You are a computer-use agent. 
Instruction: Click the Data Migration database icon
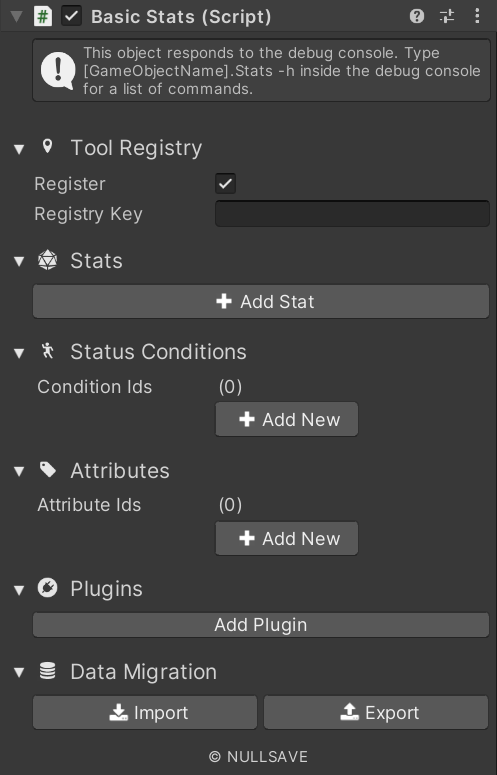pos(47,671)
